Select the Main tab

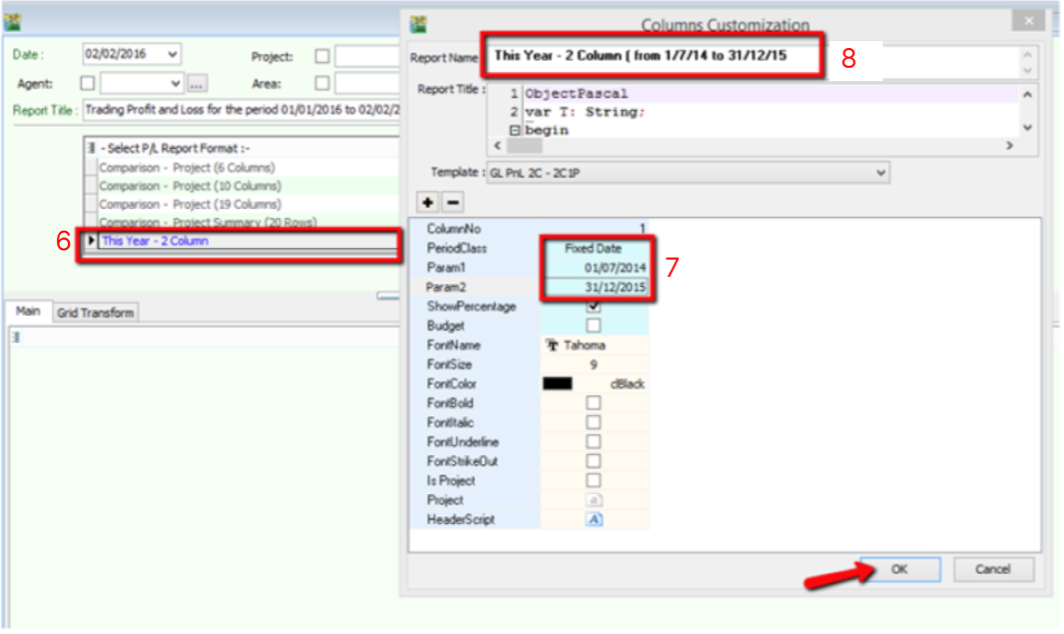[28, 312]
